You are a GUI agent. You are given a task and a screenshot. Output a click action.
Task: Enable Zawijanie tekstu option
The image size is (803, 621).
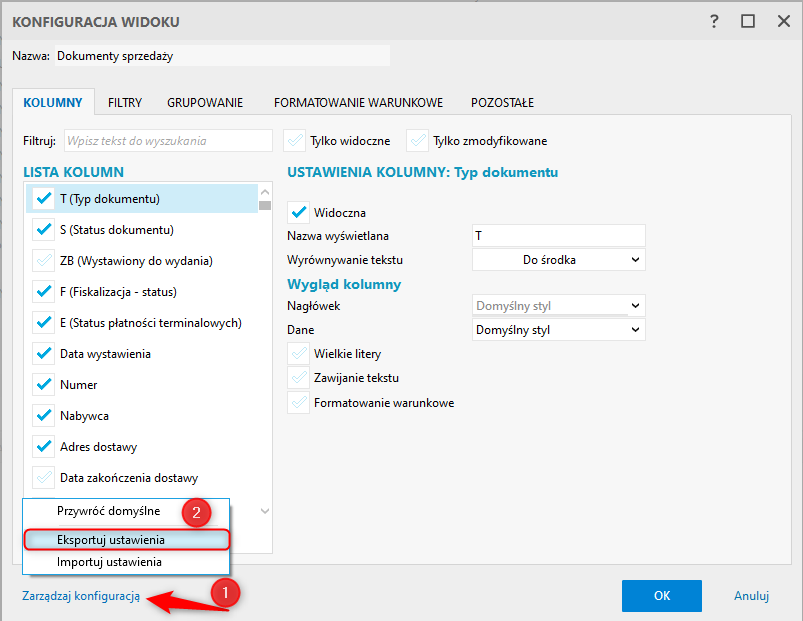pos(298,378)
